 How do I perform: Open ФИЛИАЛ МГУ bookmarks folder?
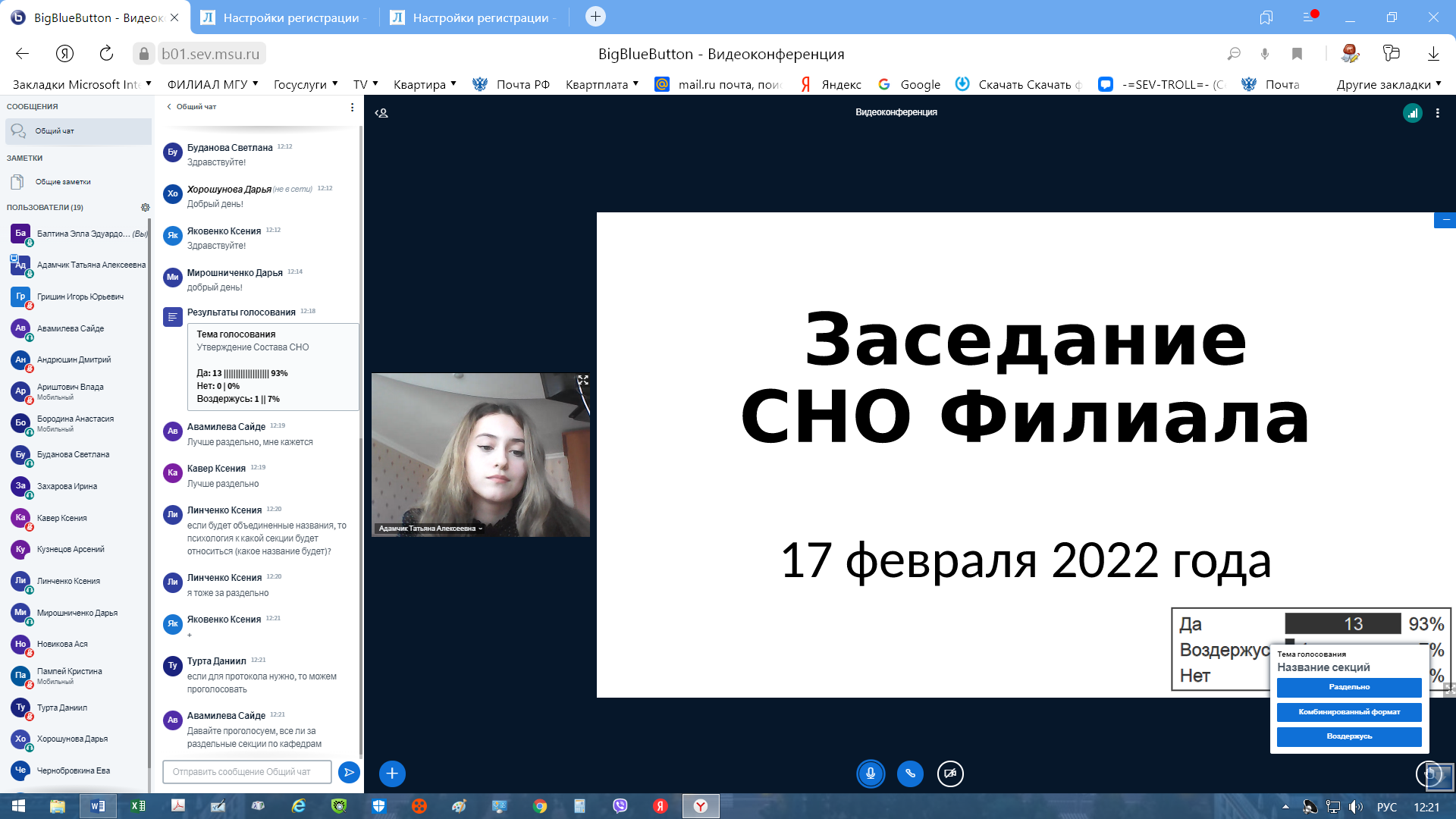(213, 84)
